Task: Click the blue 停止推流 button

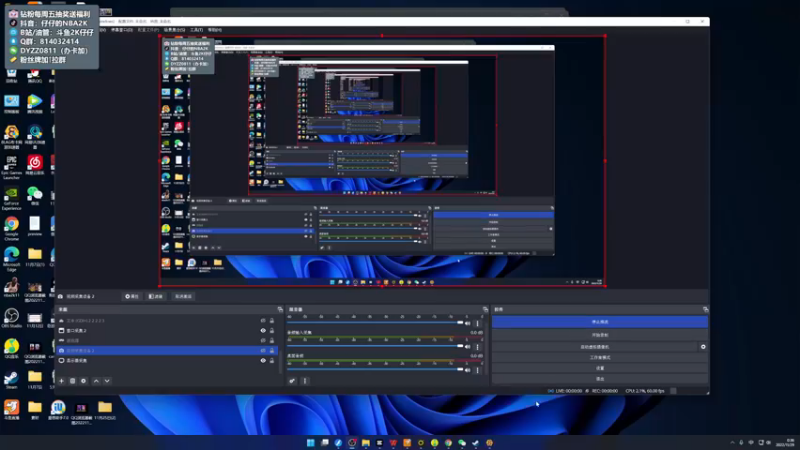Action: click(599, 322)
